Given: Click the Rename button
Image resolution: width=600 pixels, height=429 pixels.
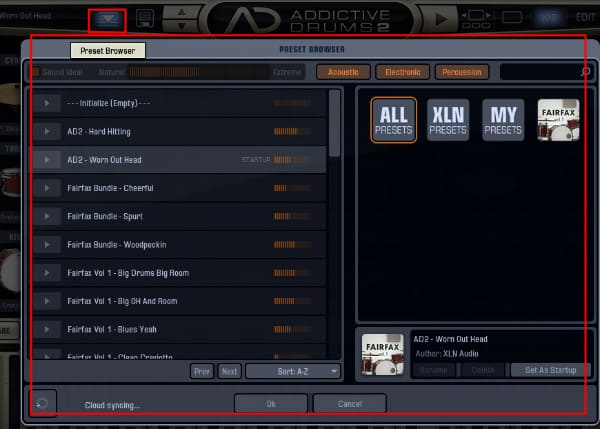Looking at the screenshot, I should point(434,370).
